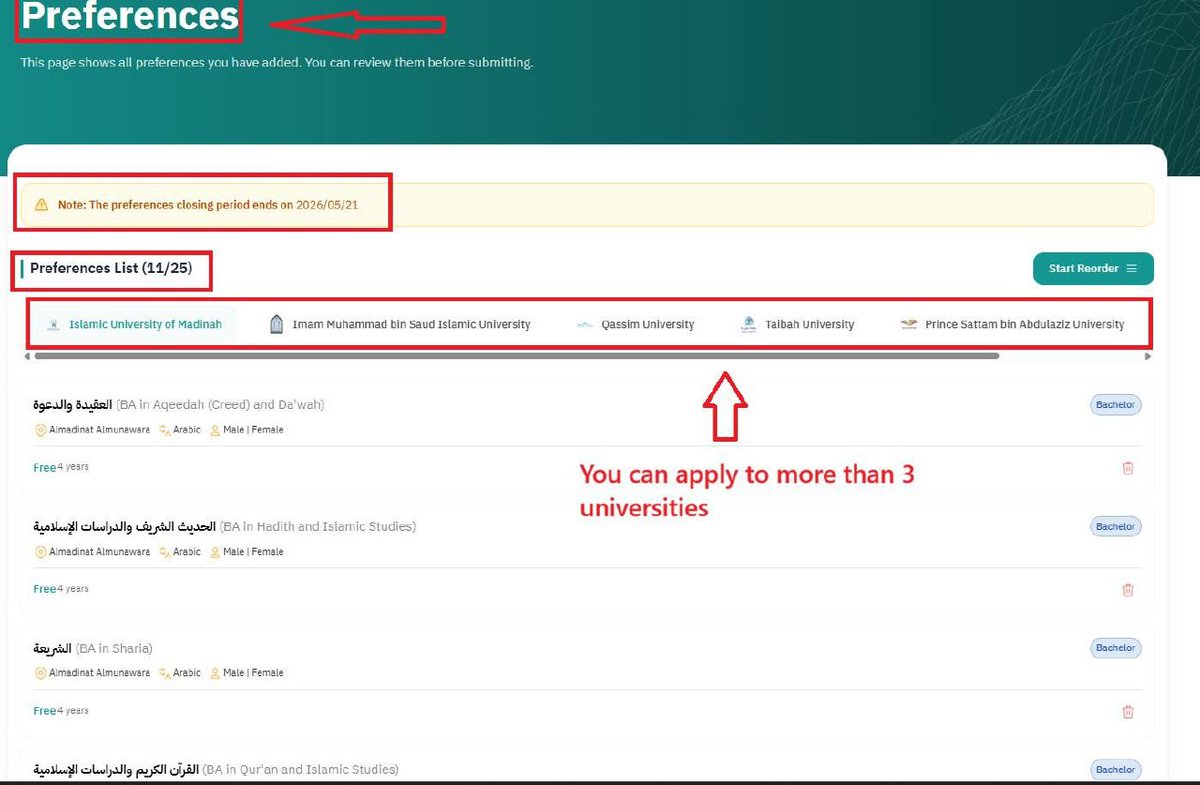1200x785 pixels.
Task: Click the right arrow of tabs scrollbar
Action: click(1148, 356)
